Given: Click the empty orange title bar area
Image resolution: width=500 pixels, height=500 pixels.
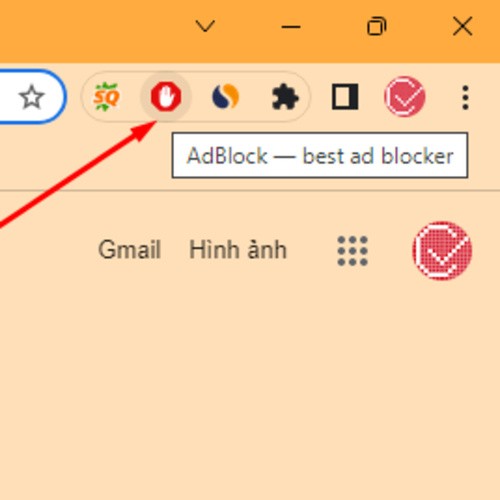Looking at the screenshot, I should coord(93,30).
